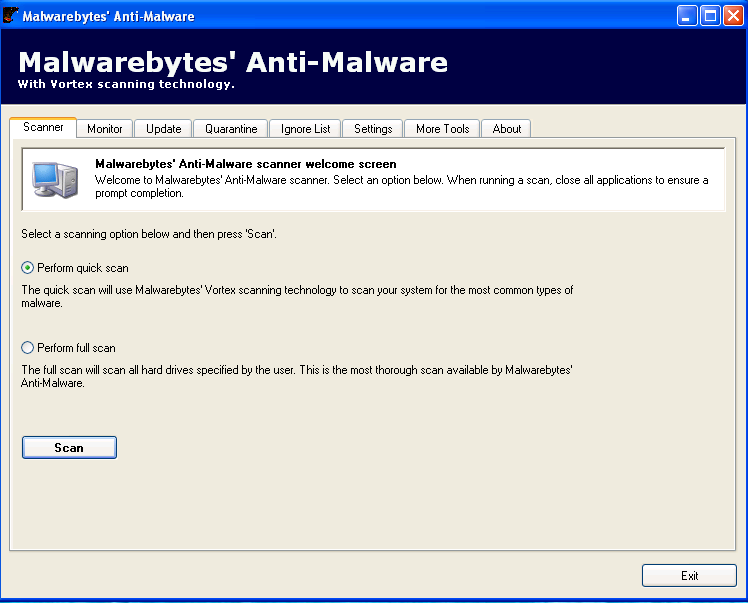
Task: Click 'Select a scanning option below' instruction text
Action: click(x=149, y=234)
